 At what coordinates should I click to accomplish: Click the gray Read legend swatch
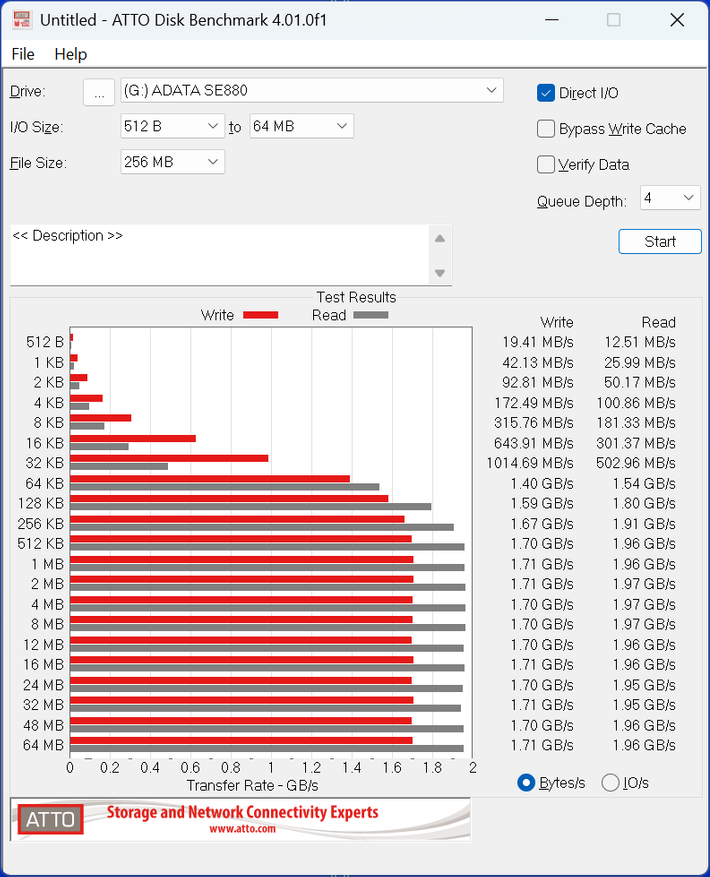371,315
